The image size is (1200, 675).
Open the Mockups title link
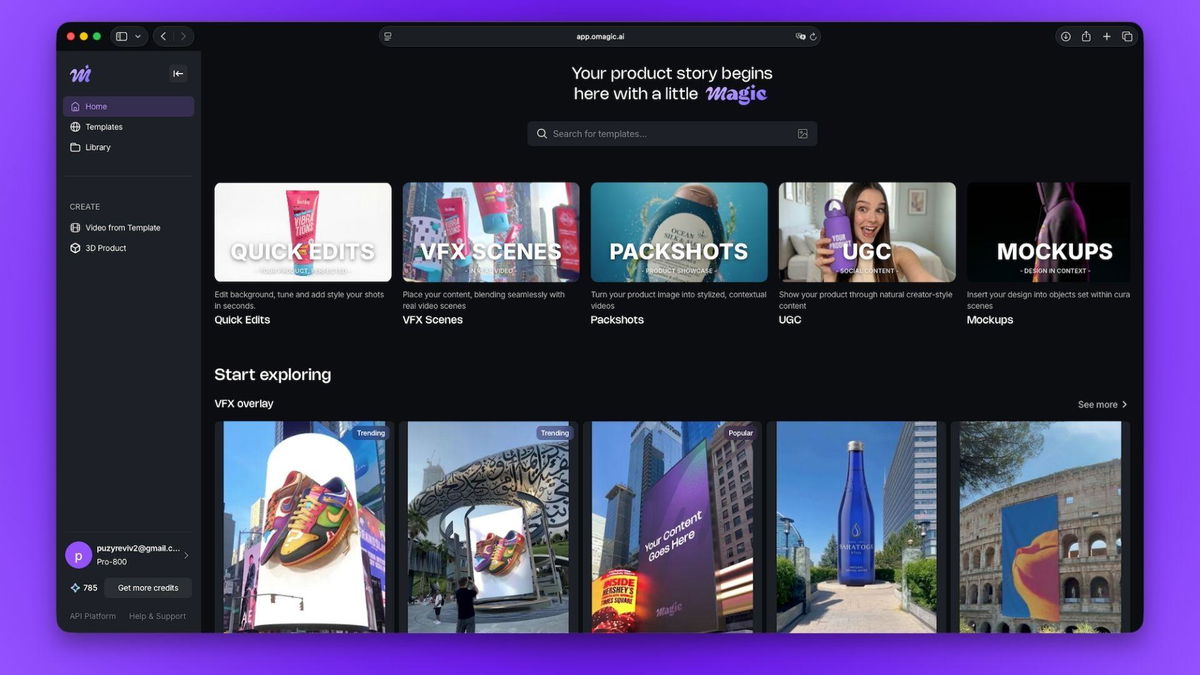click(x=990, y=320)
